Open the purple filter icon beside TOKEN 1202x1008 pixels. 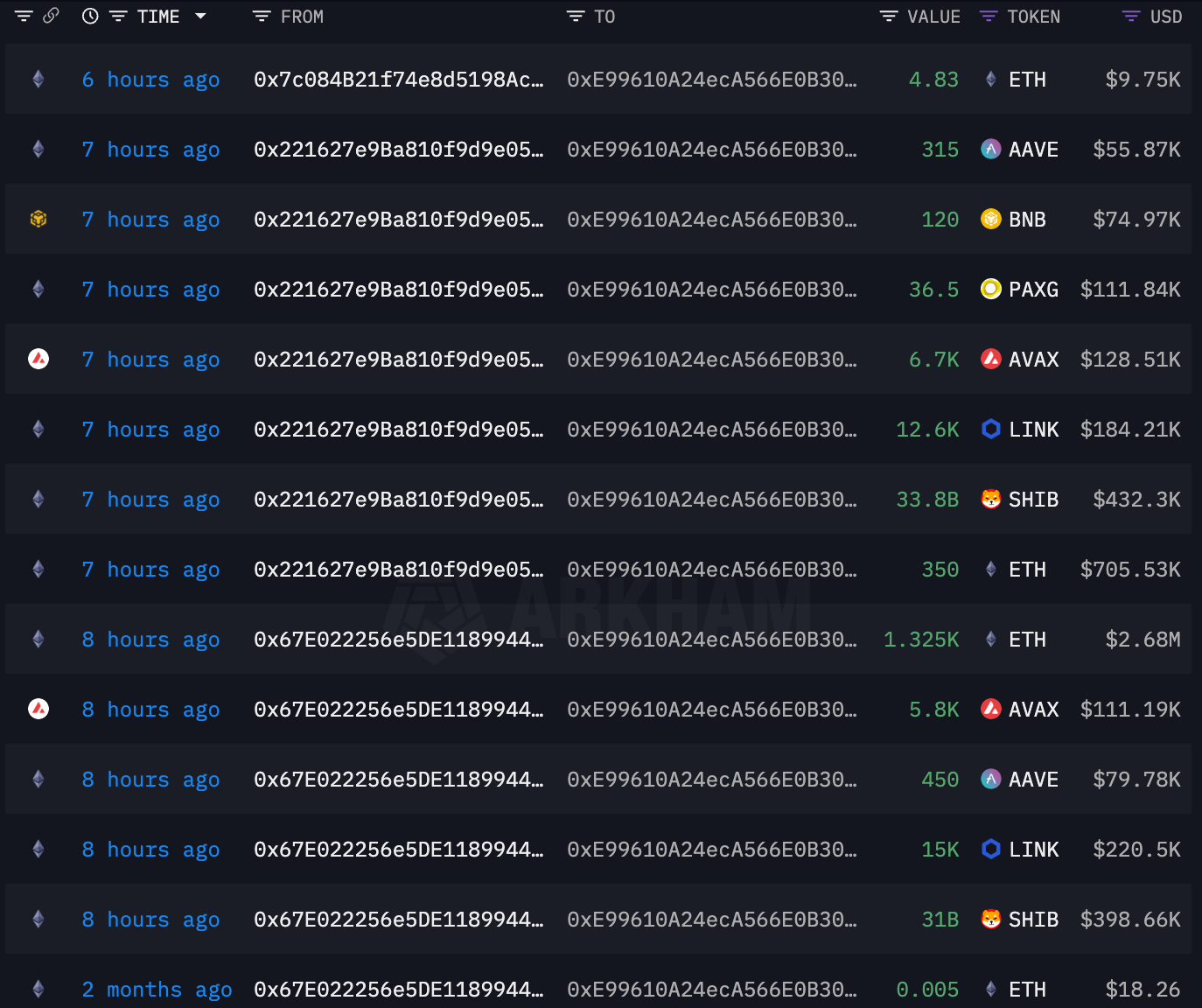989,17
